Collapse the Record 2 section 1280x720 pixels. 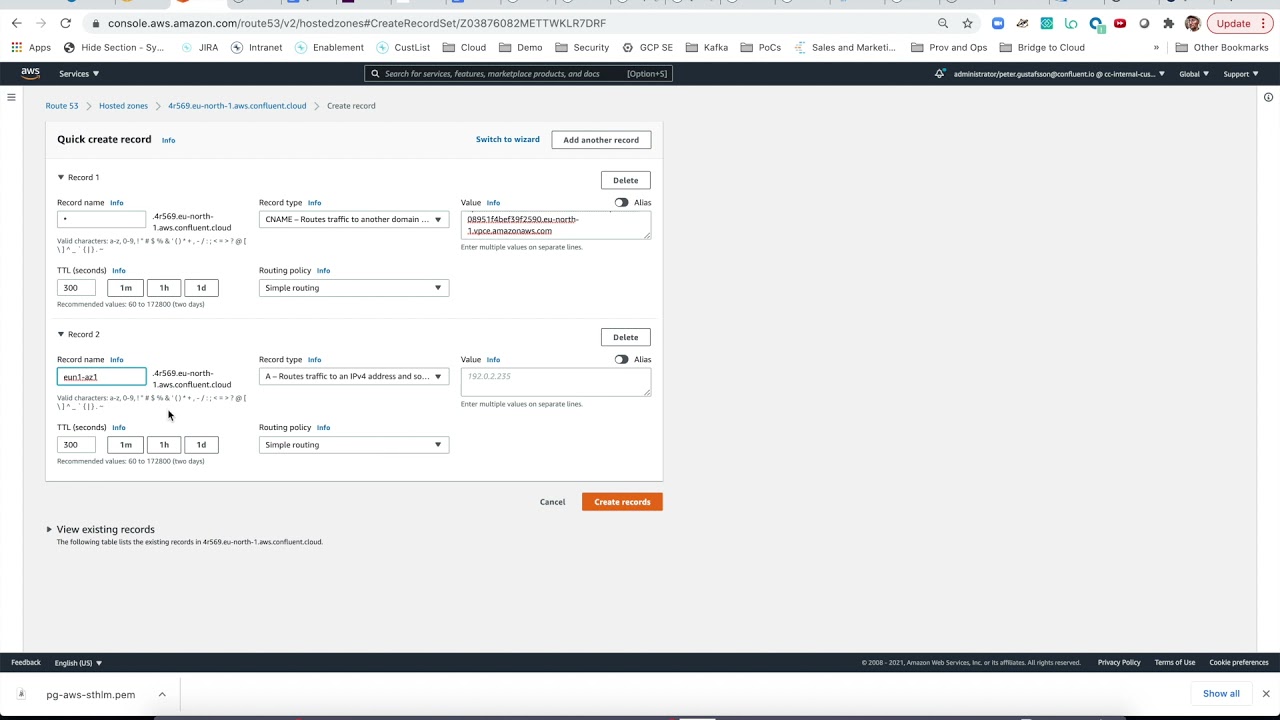pos(61,334)
